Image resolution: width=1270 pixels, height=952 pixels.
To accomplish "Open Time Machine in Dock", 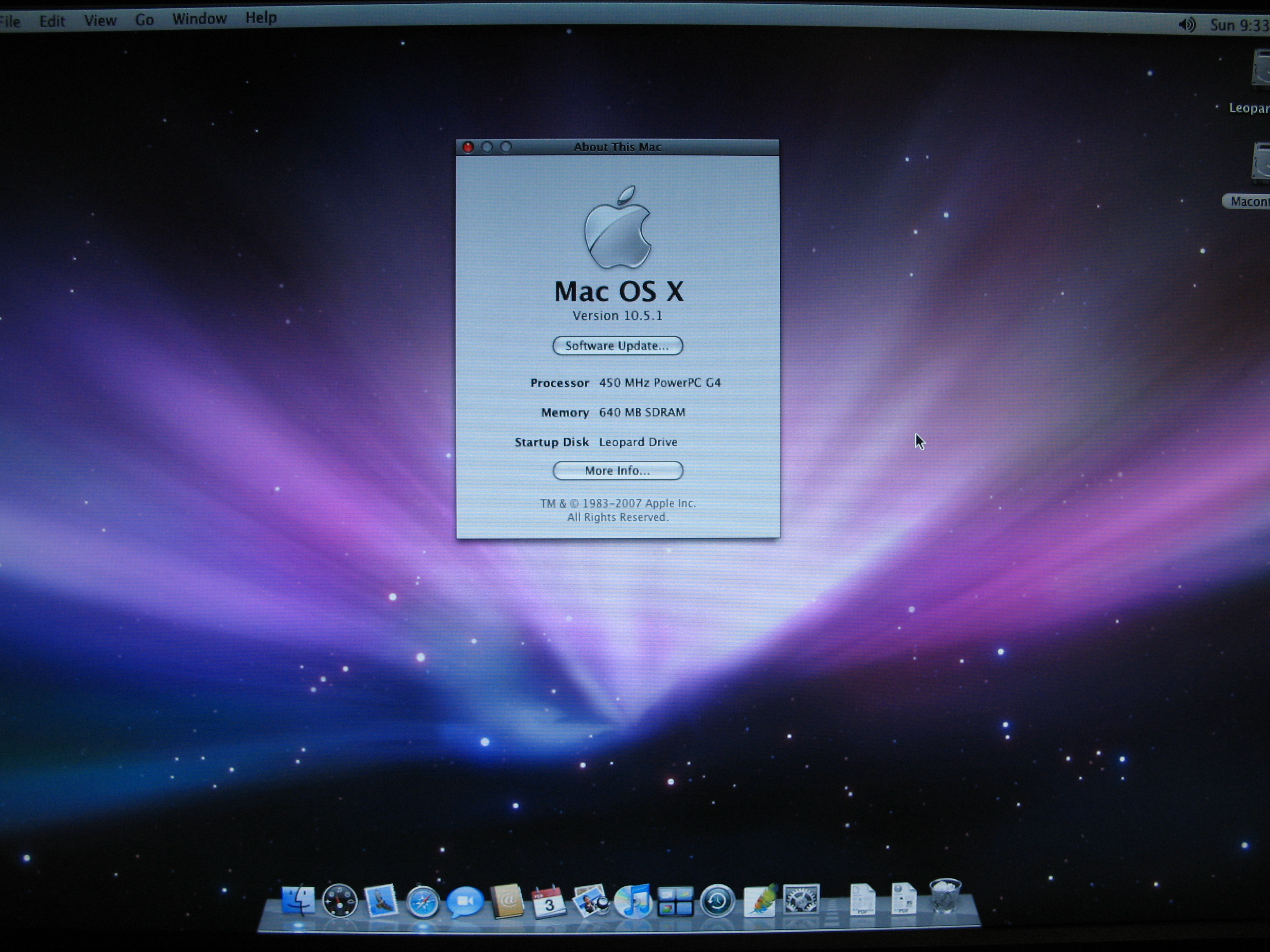I will (x=717, y=901).
